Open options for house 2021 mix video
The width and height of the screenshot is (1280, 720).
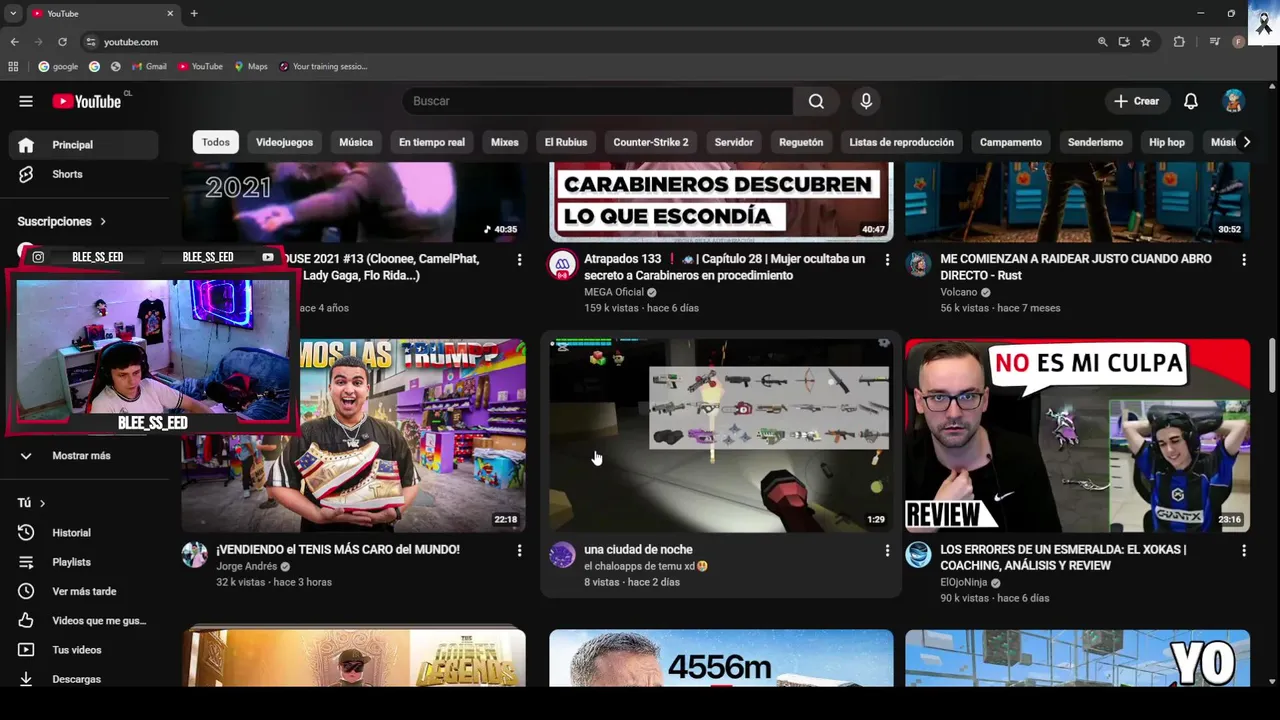point(519,260)
